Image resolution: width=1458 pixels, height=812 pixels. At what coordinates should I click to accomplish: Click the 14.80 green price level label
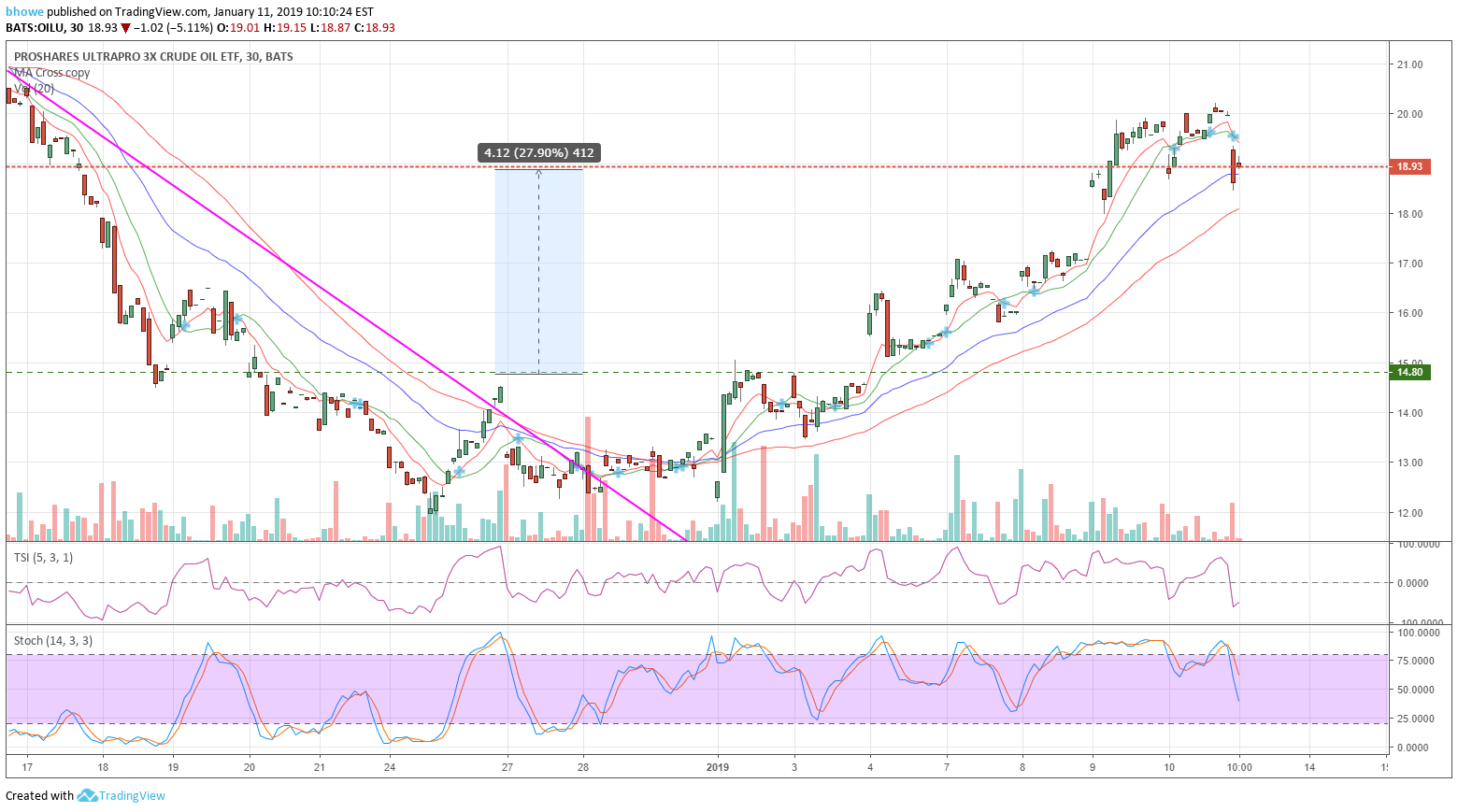[x=1409, y=372]
